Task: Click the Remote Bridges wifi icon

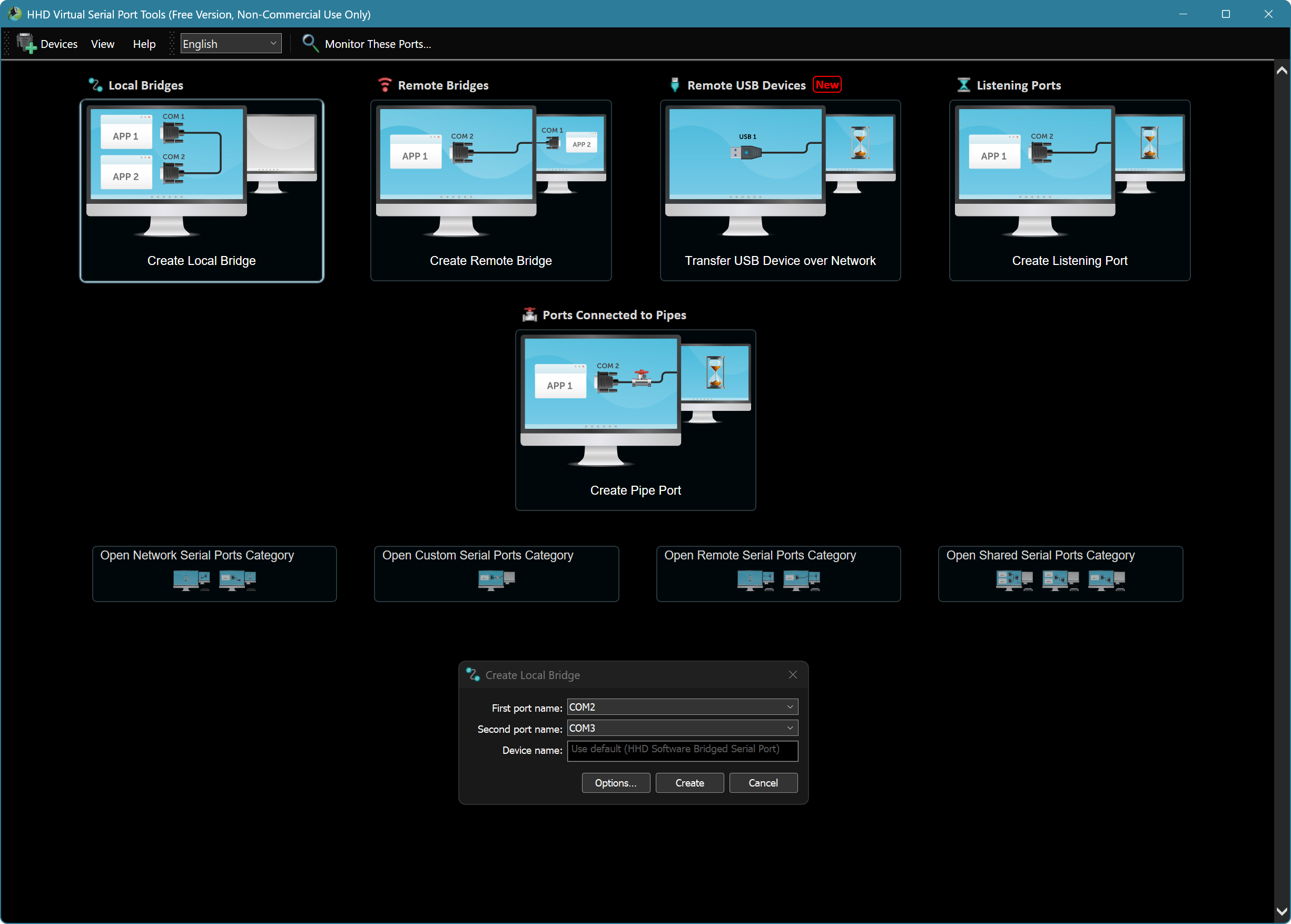Action: [x=385, y=85]
